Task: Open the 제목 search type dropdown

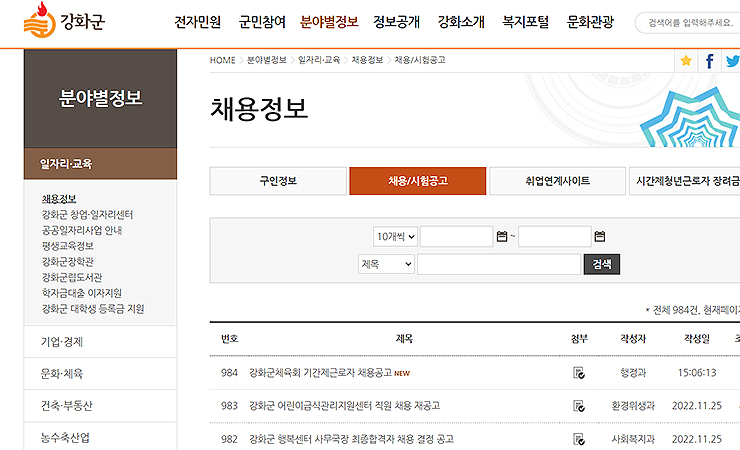Action: [386, 264]
